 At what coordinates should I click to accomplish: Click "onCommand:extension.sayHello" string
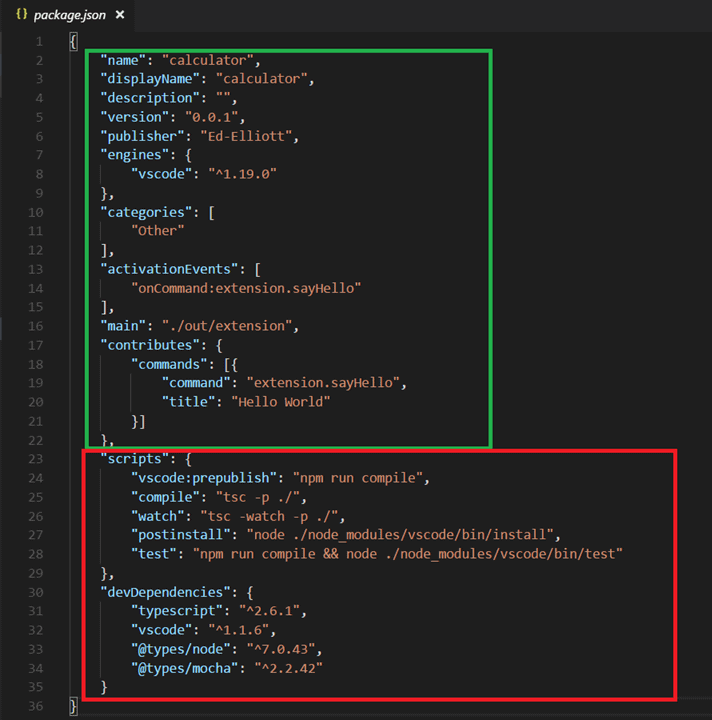246,288
